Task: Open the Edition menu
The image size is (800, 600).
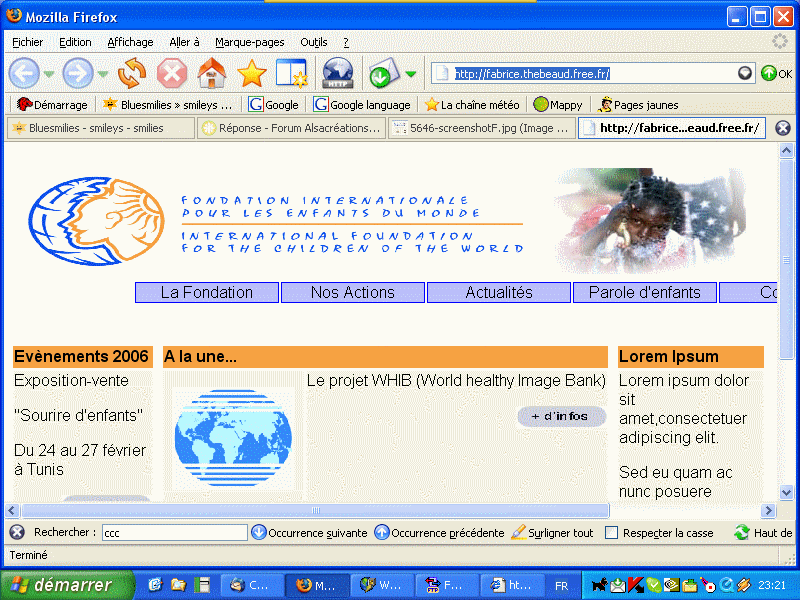Action: tap(75, 42)
